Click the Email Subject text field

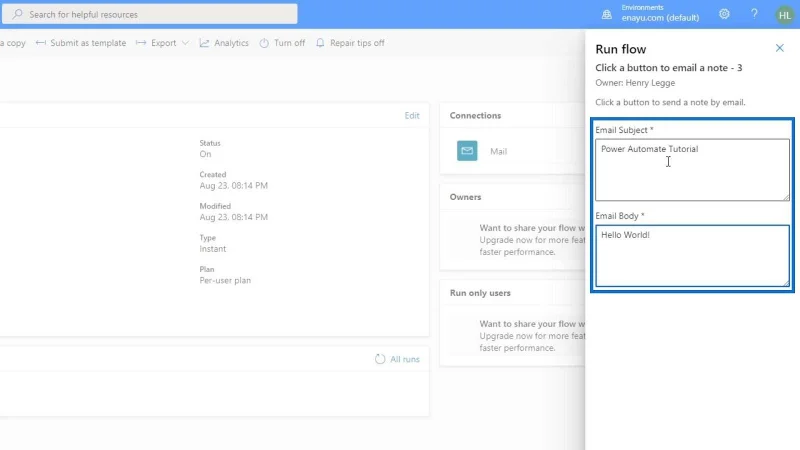[x=692, y=169]
